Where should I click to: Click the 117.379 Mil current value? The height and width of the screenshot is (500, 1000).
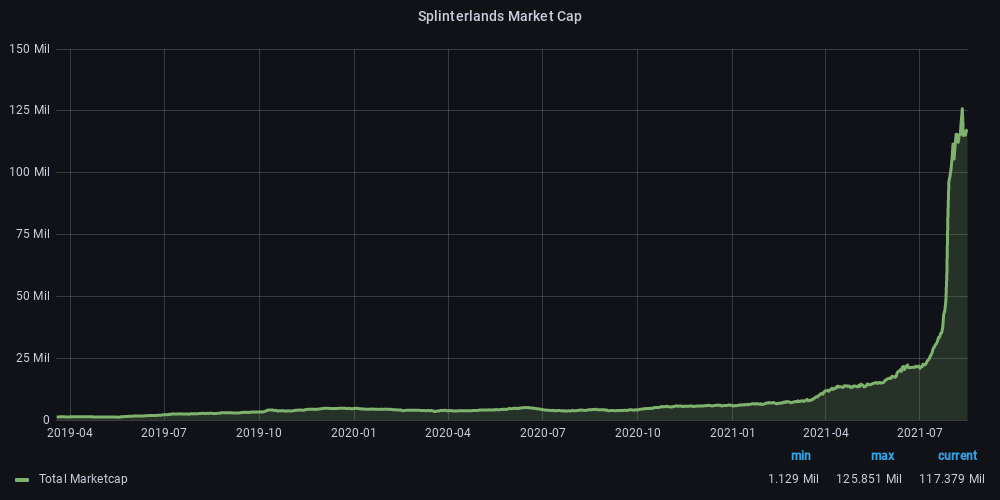tap(952, 479)
